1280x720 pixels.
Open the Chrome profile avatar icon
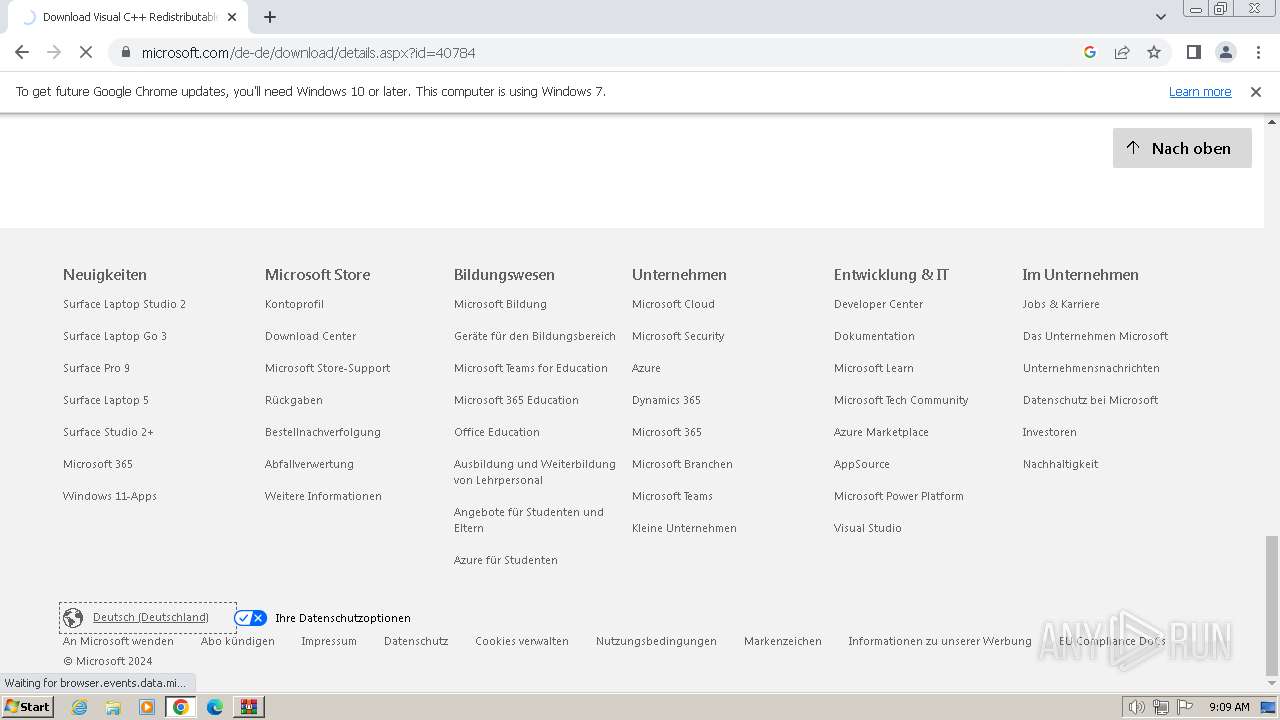[x=1225, y=52]
